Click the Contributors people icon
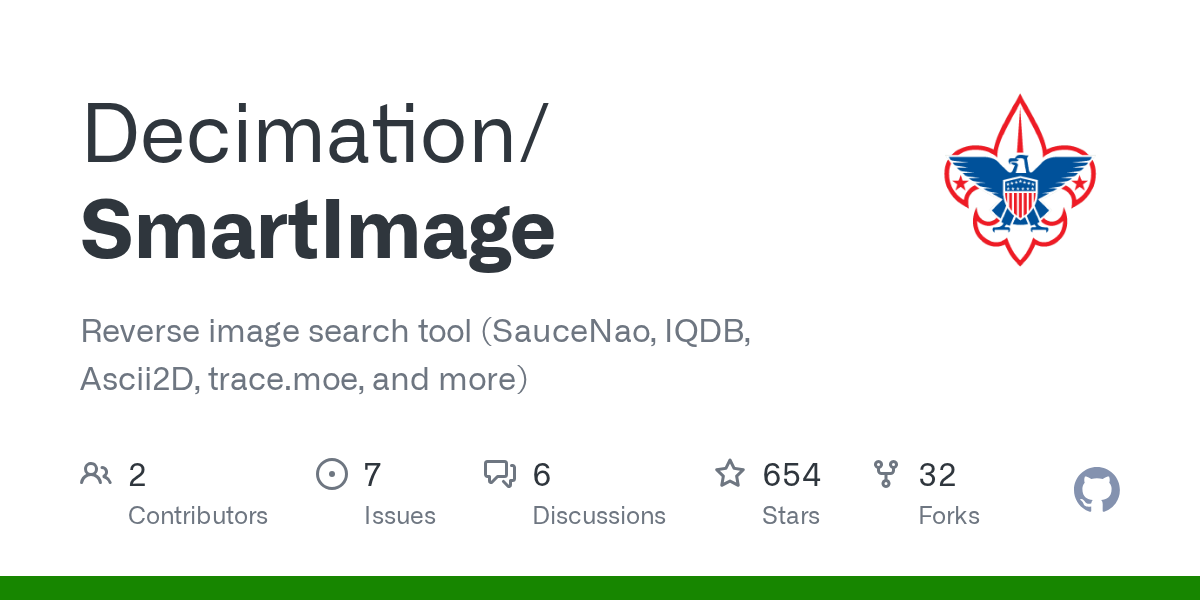 point(96,474)
